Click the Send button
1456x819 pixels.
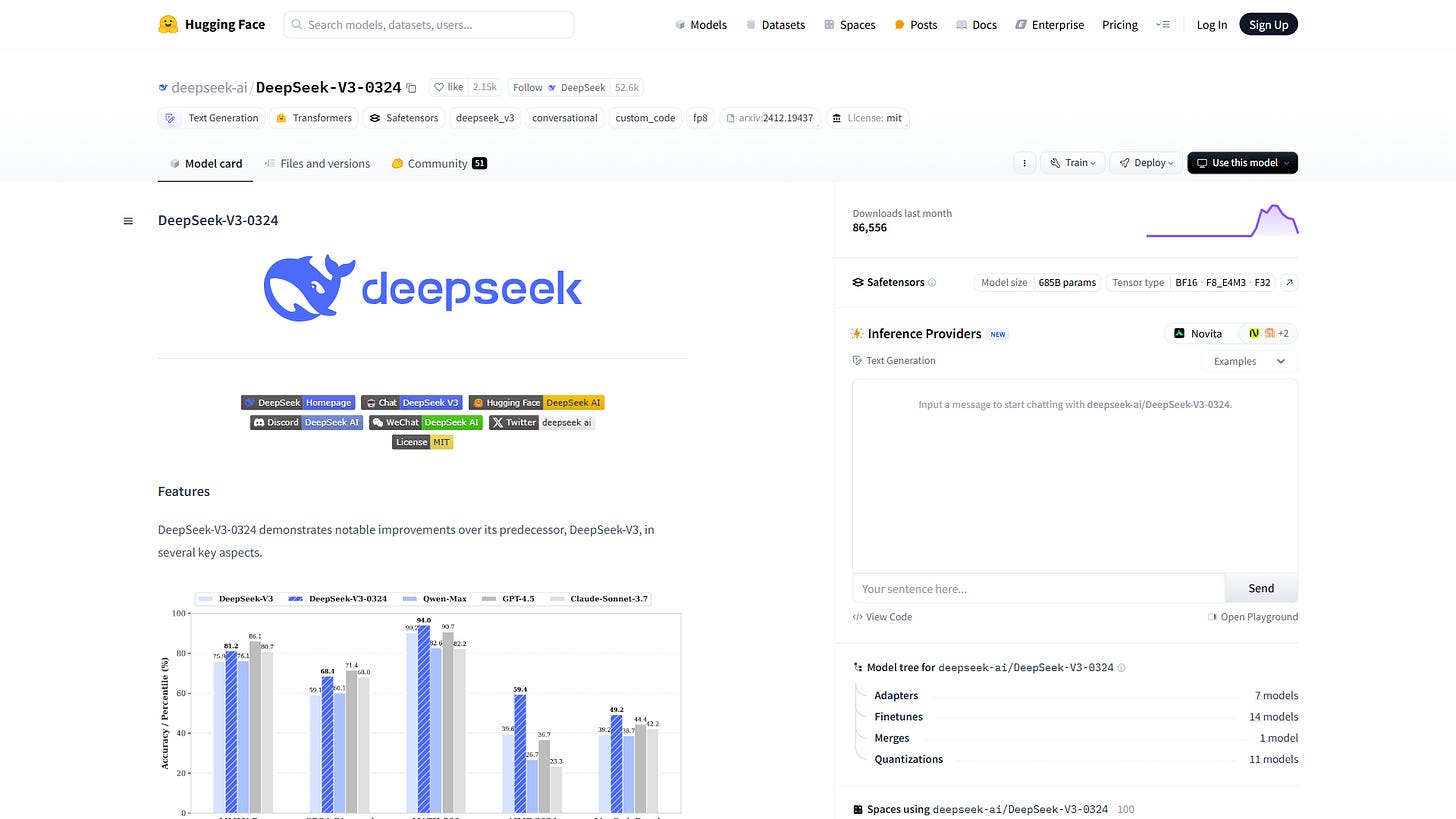1261,588
